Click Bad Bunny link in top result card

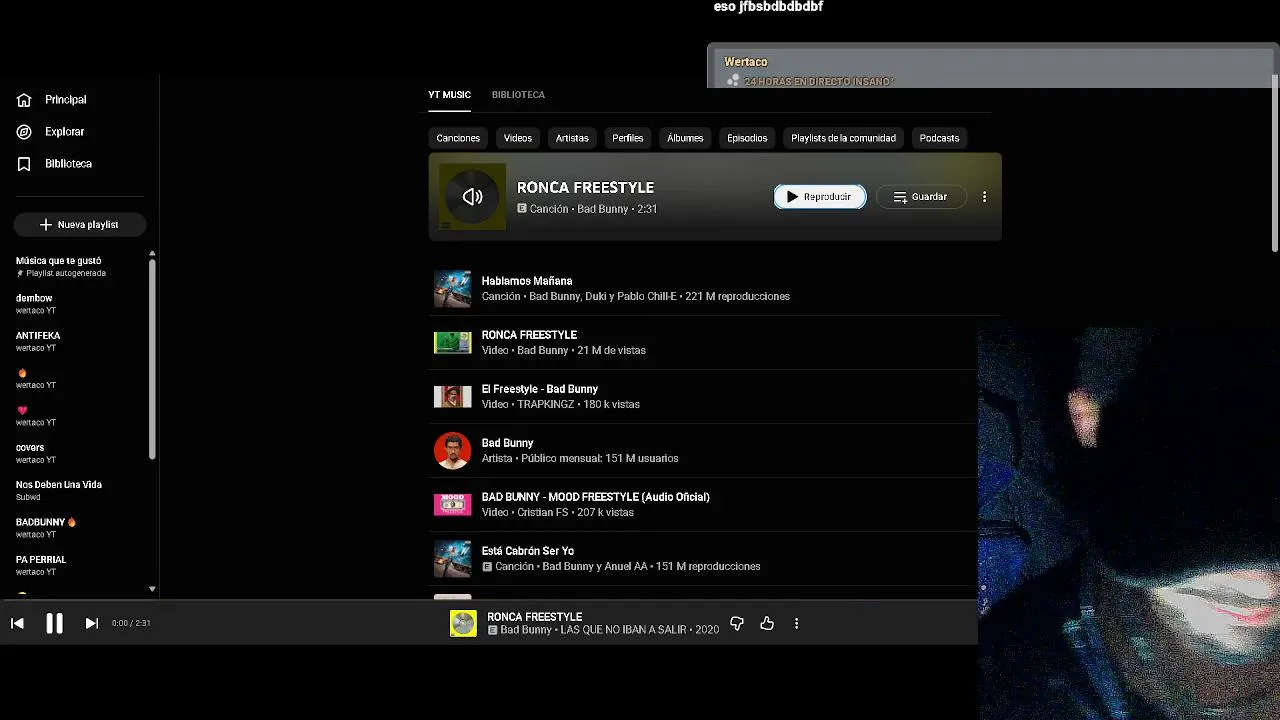[603, 209]
